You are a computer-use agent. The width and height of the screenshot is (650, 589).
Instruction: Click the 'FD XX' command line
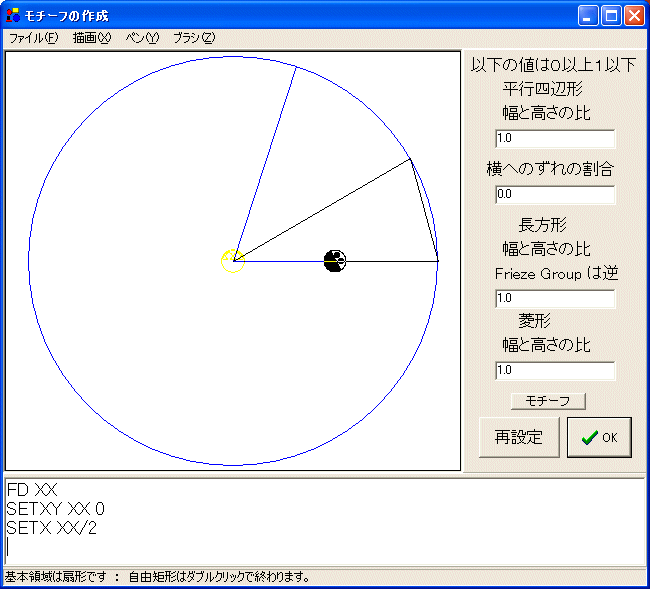pyautogui.click(x=32, y=490)
